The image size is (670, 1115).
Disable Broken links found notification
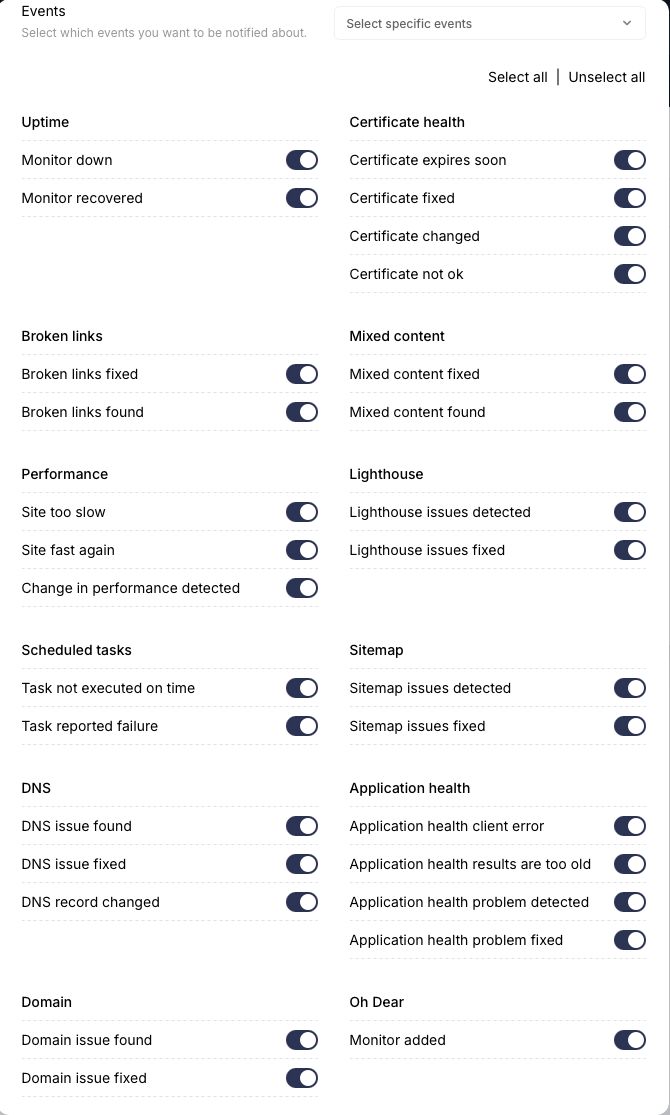tap(302, 412)
